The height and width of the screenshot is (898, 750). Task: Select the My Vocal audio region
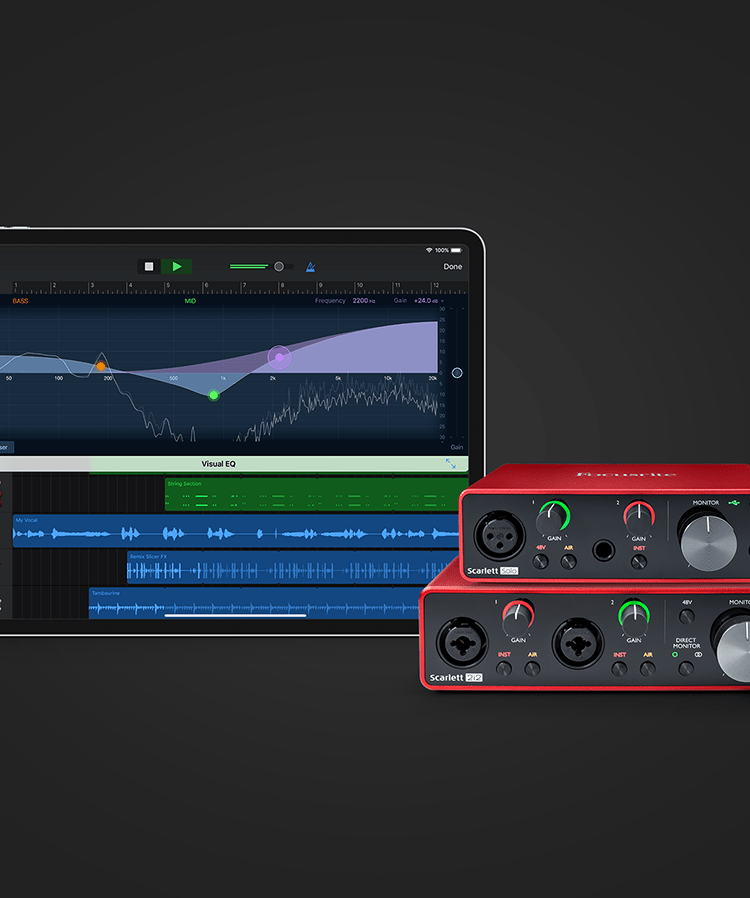click(x=236, y=531)
